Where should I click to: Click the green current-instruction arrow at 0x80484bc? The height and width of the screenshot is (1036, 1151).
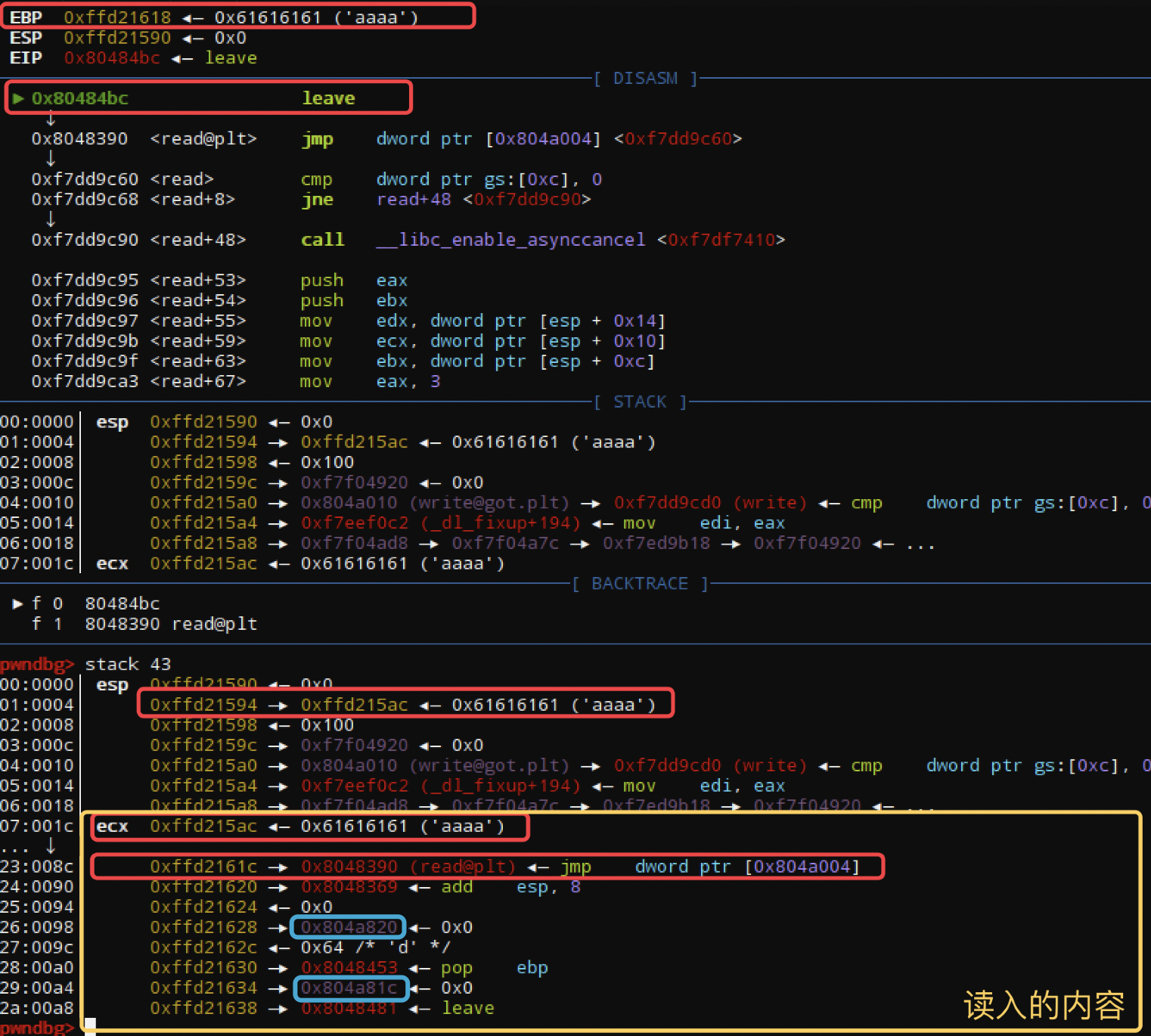[x=18, y=98]
